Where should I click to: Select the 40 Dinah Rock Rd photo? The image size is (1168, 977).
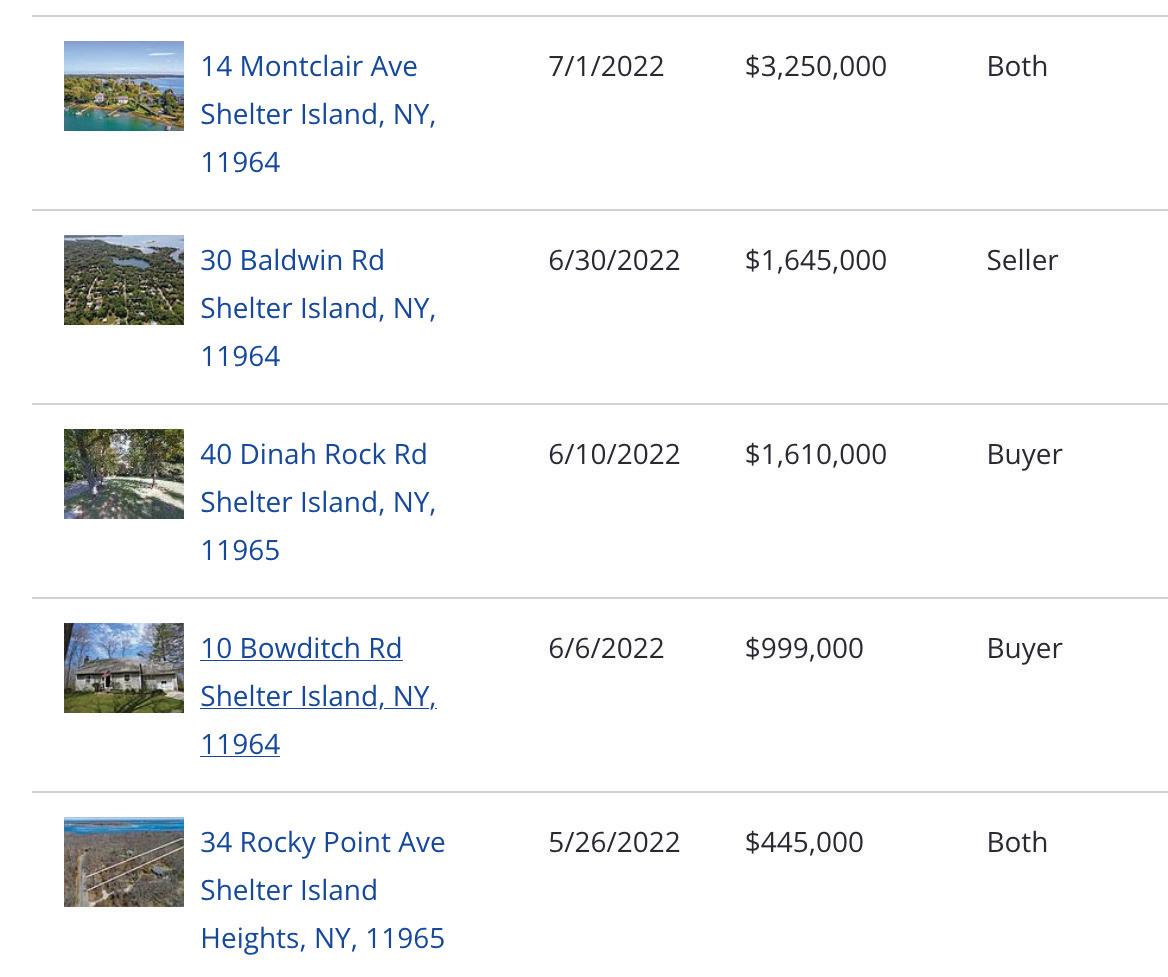pyautogui.click(x=124, y=474)
